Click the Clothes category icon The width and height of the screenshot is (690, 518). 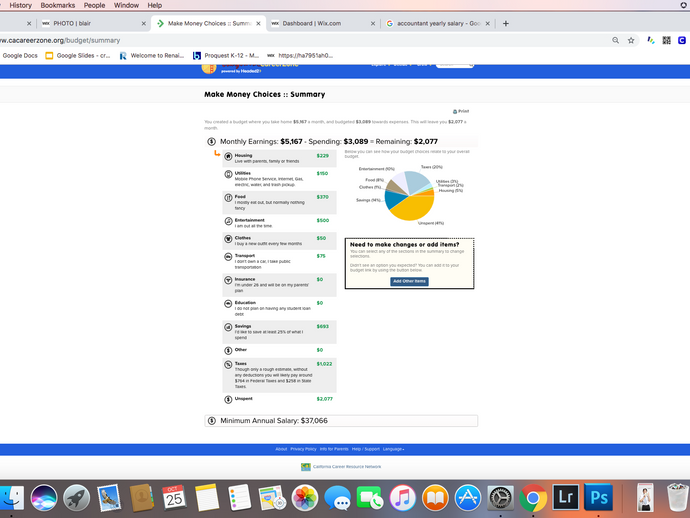click(x=228, y=239)
